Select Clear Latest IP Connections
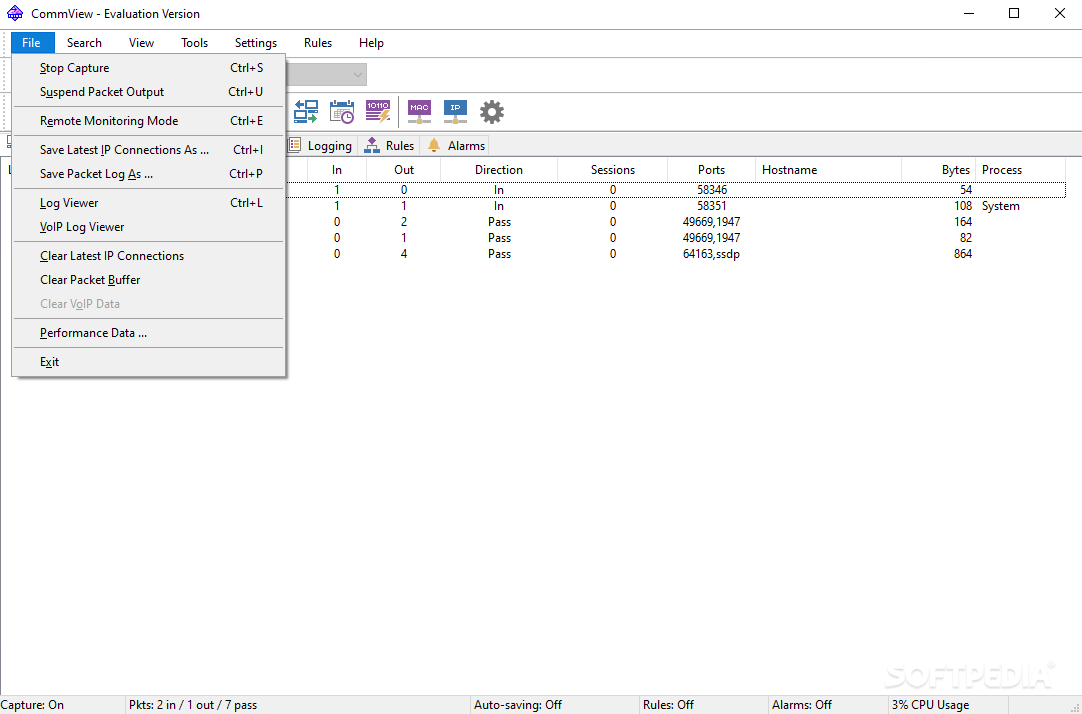 pyautogui.click(x=148, y=256)
